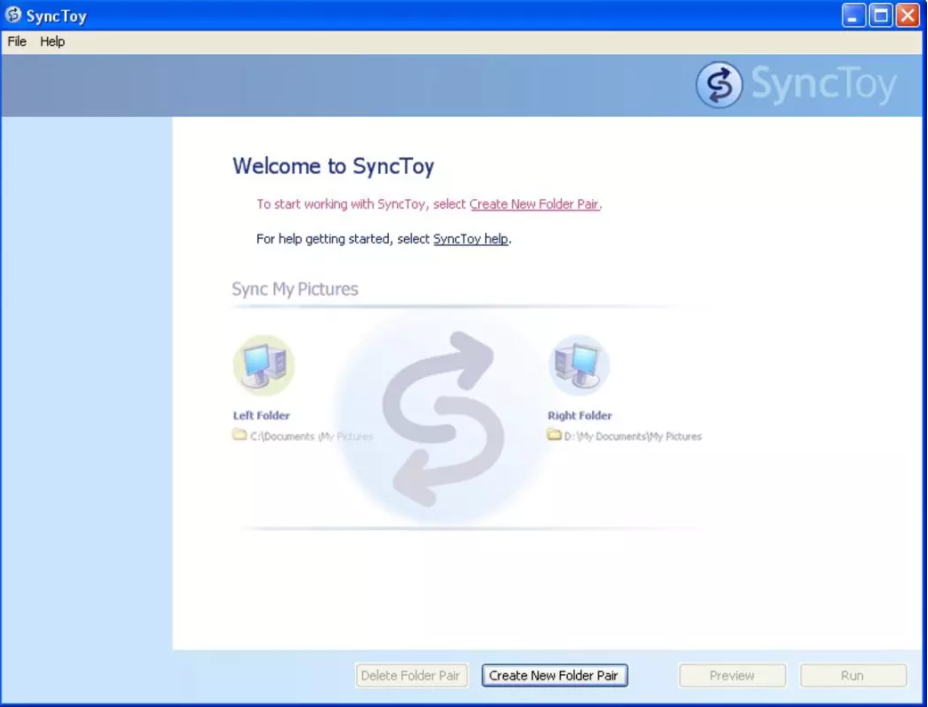928x707 pixels.
Task: Click the large sync arrows graphic
Action: point(443,419)
